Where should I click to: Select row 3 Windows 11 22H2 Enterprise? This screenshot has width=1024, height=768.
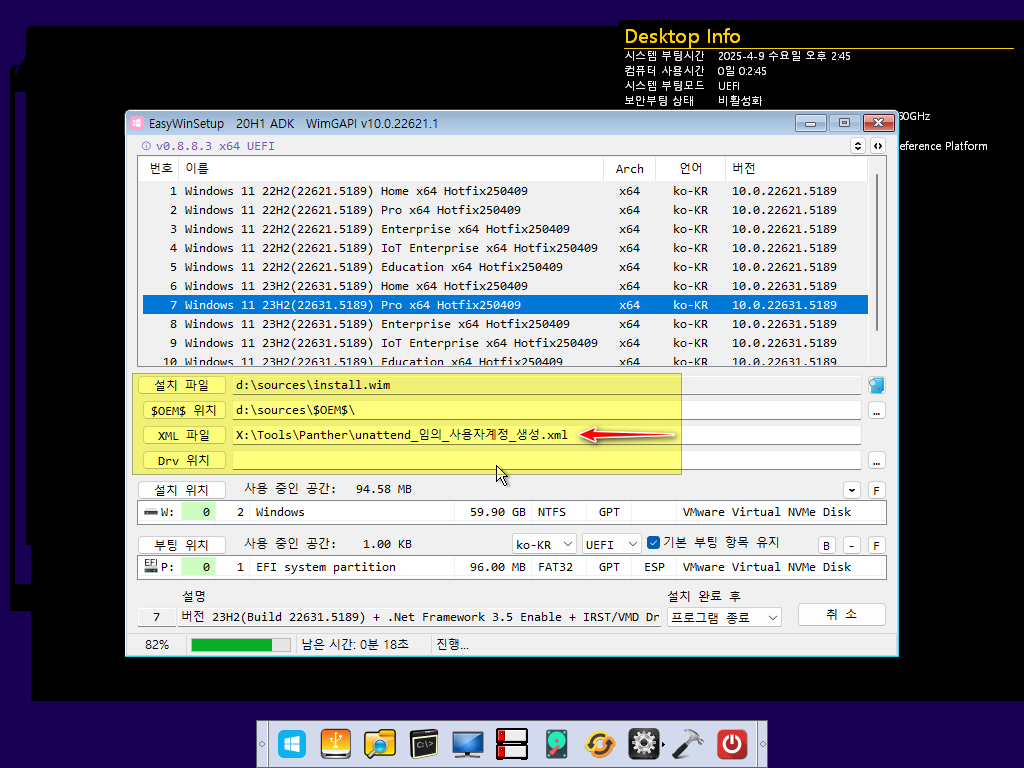(505, 229)
